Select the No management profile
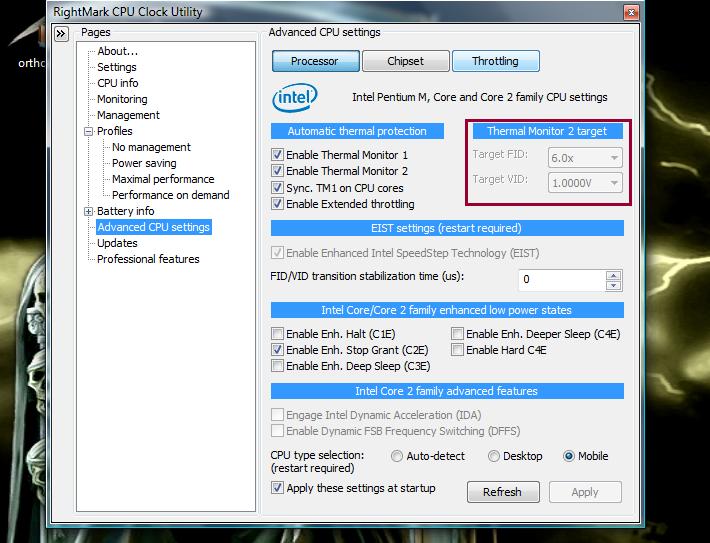Viewport: 710px width, 543px height. (x=151, y=147)
